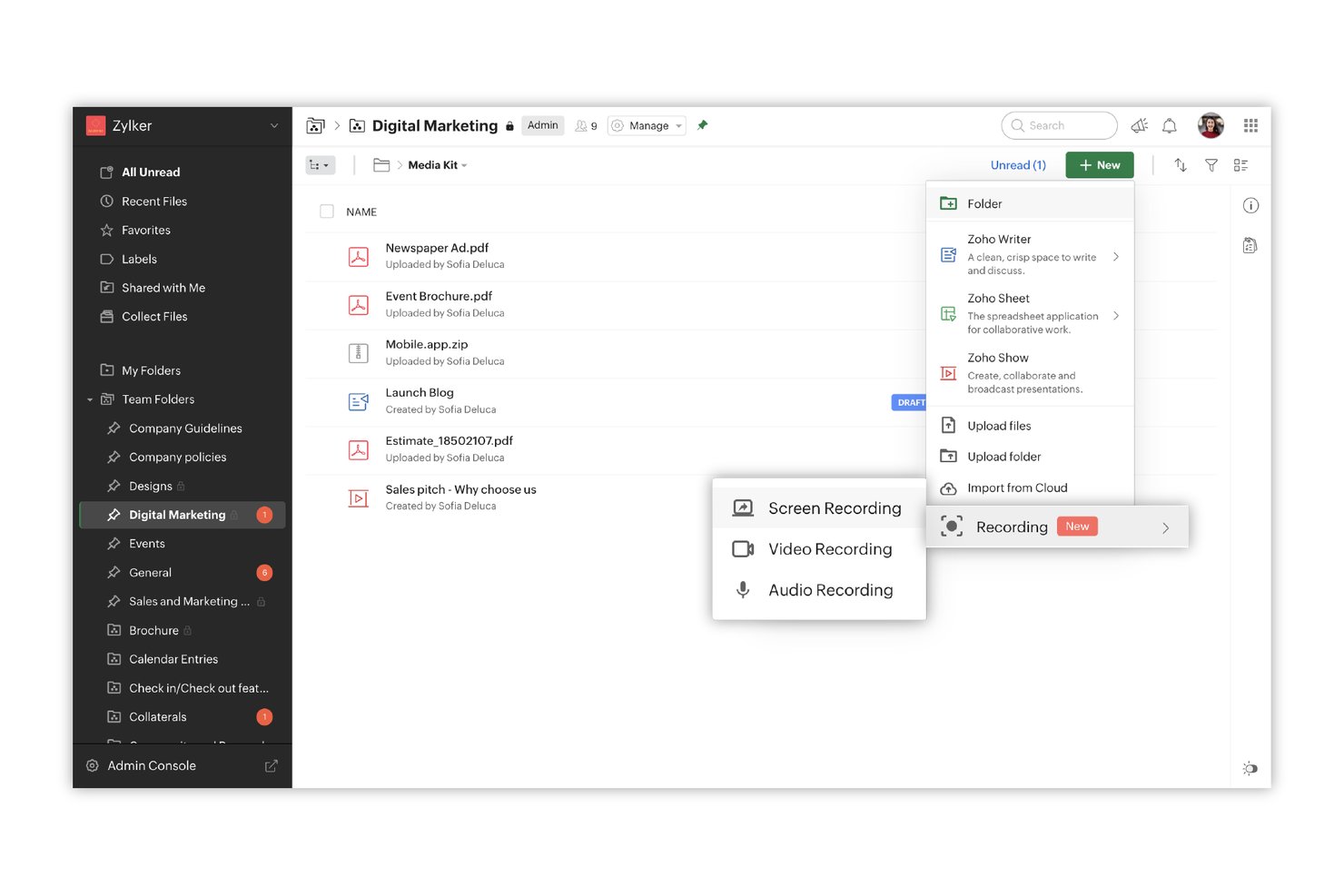Open the Manage dropdown

tap(647, 125)
